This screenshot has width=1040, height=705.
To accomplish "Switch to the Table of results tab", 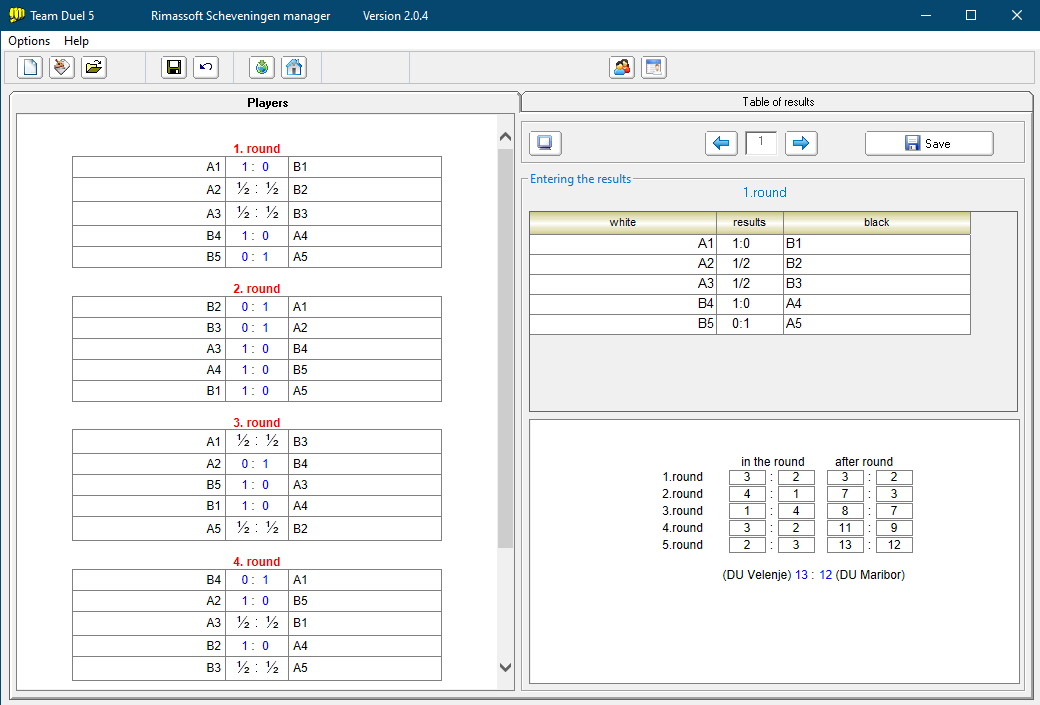I will point(777,102).
